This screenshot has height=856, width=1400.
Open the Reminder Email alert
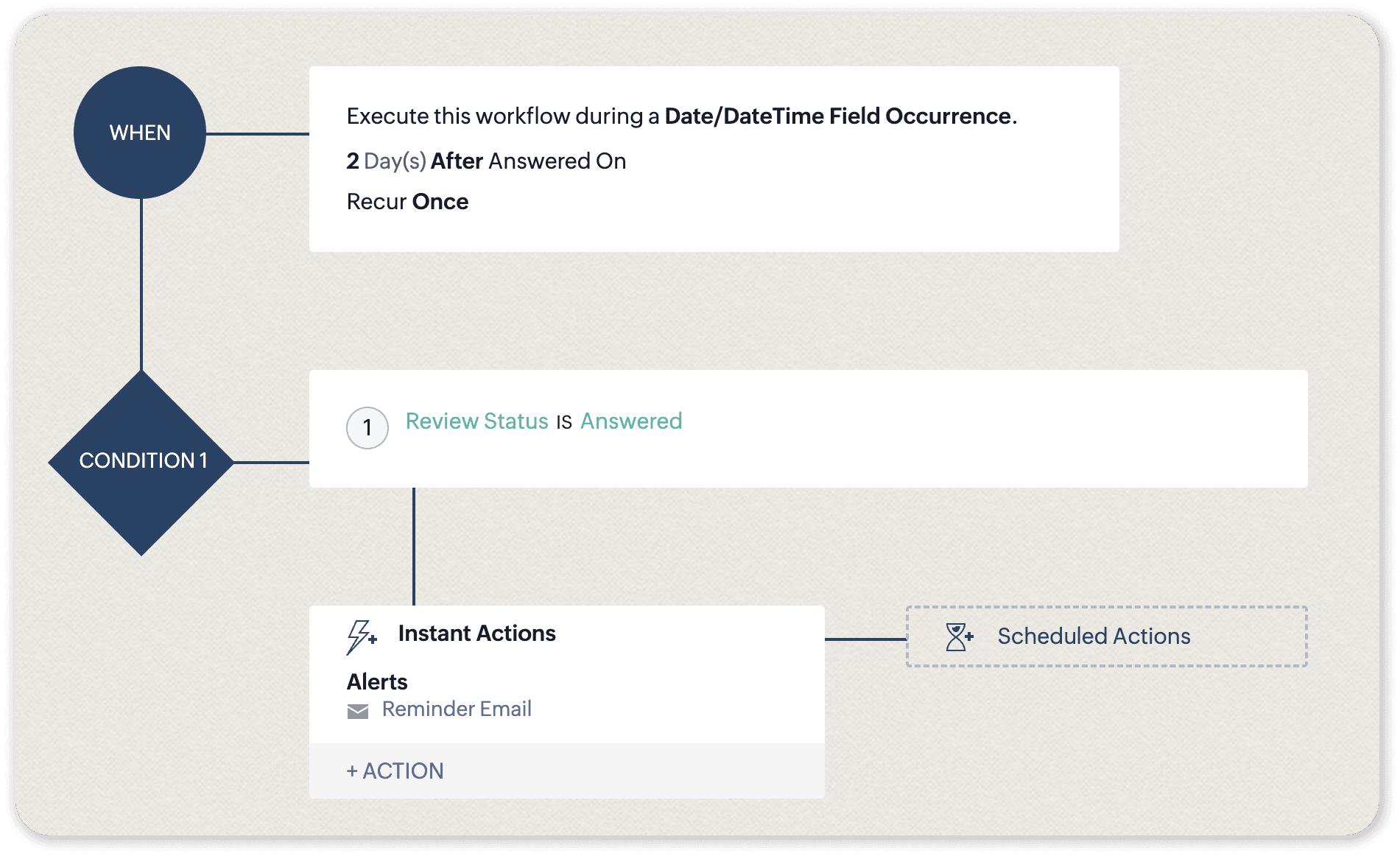(457, 709)
